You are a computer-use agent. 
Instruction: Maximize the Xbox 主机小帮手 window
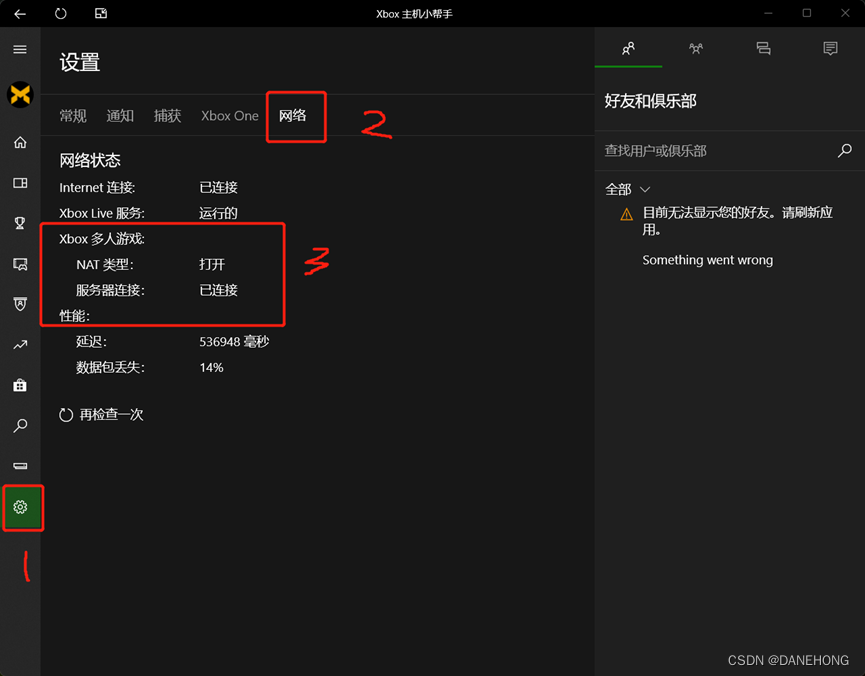point(807,13)
